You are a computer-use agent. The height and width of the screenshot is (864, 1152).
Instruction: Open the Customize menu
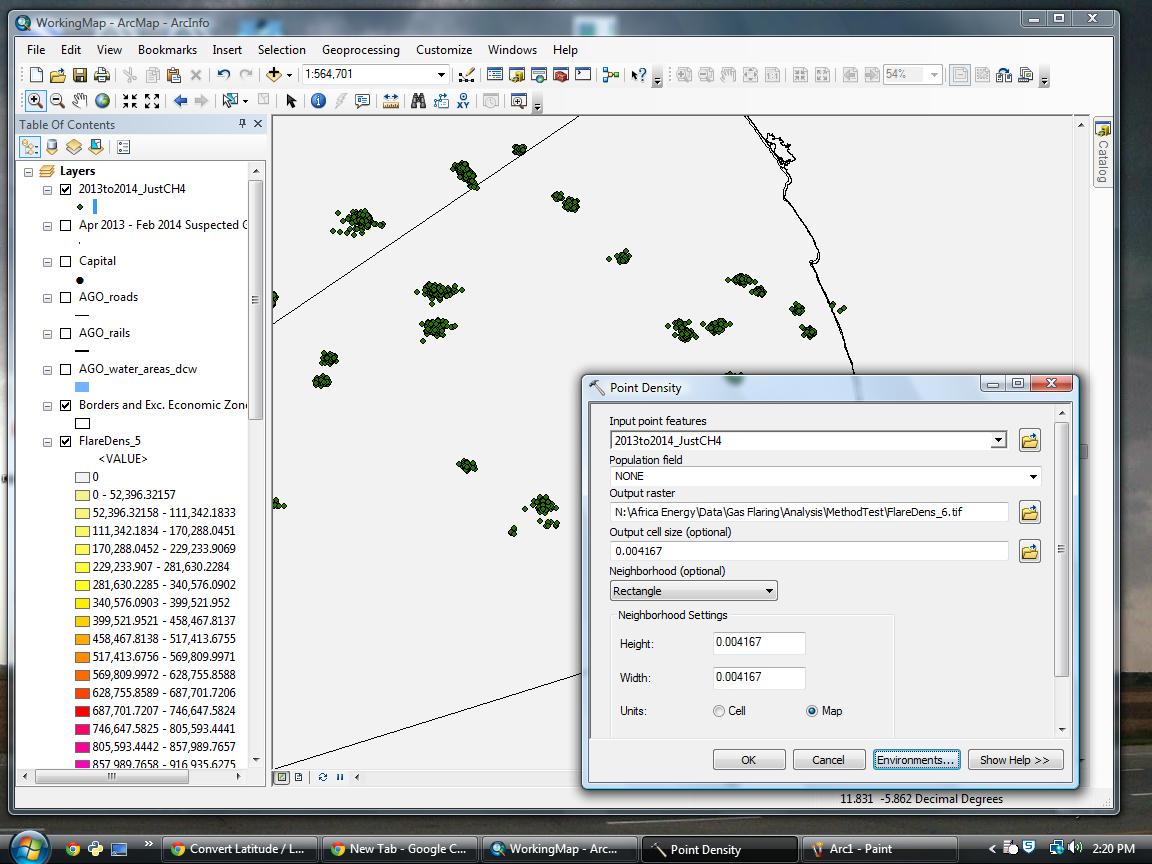443,50
